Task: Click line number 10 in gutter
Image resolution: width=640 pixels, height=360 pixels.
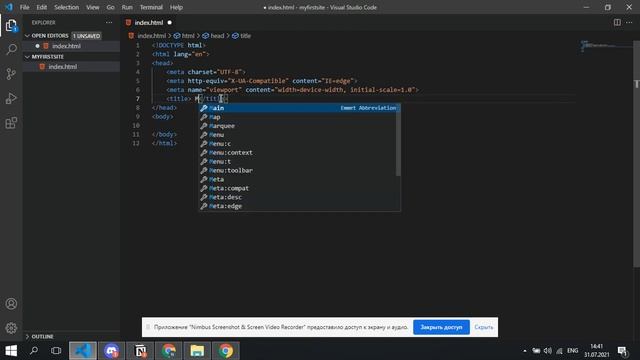Action: (x=136, y=125)
